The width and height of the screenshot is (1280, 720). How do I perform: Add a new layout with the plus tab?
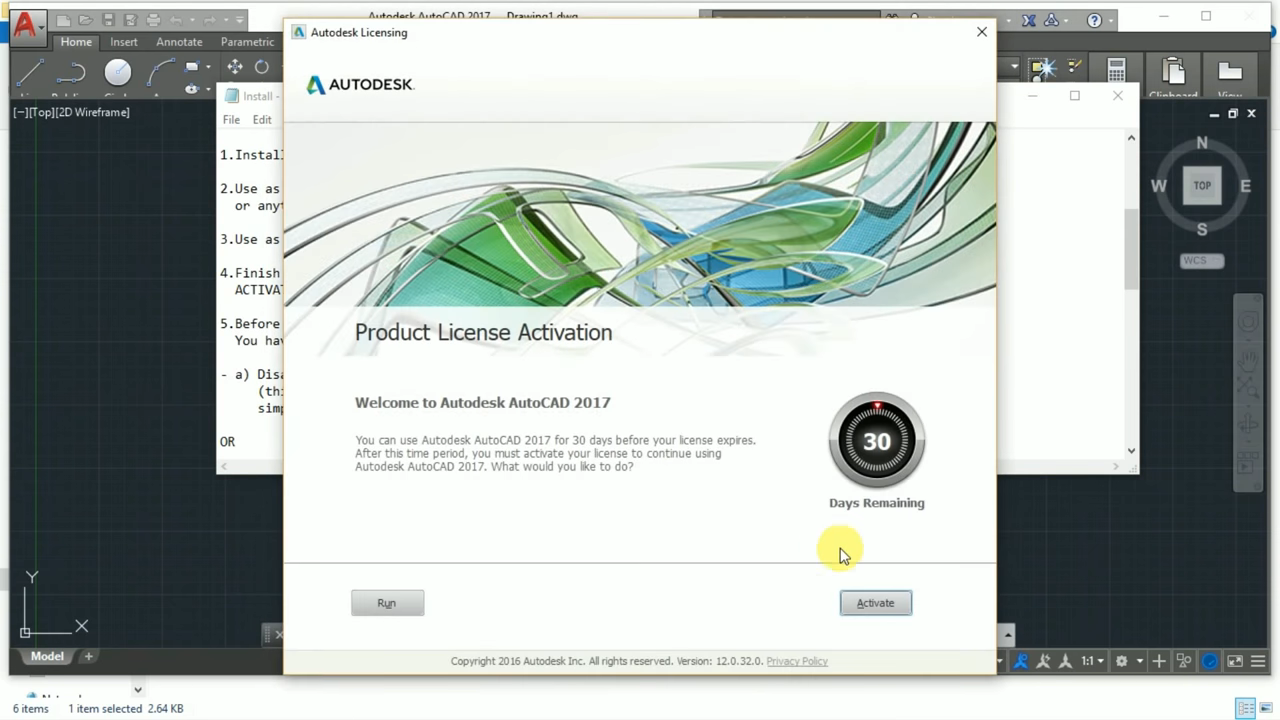coord(88,657)
